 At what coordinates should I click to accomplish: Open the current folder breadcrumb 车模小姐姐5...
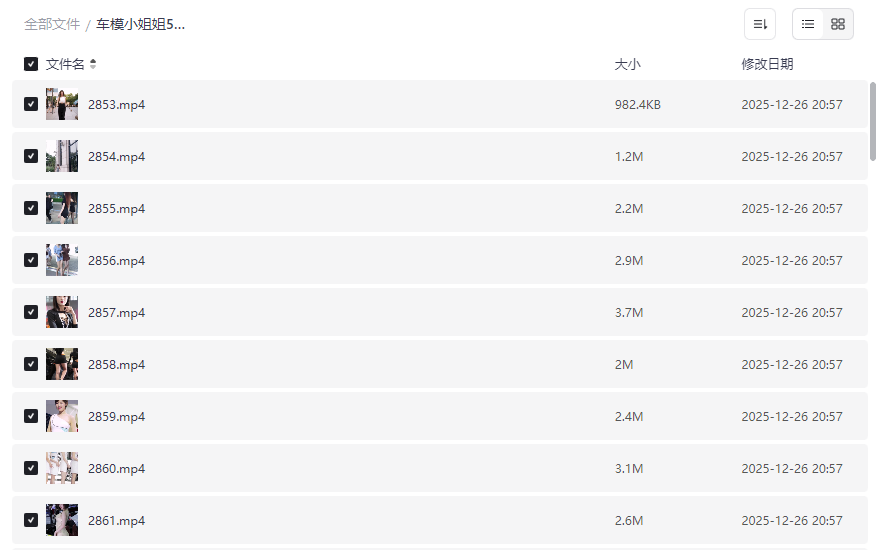coord(141,24)
